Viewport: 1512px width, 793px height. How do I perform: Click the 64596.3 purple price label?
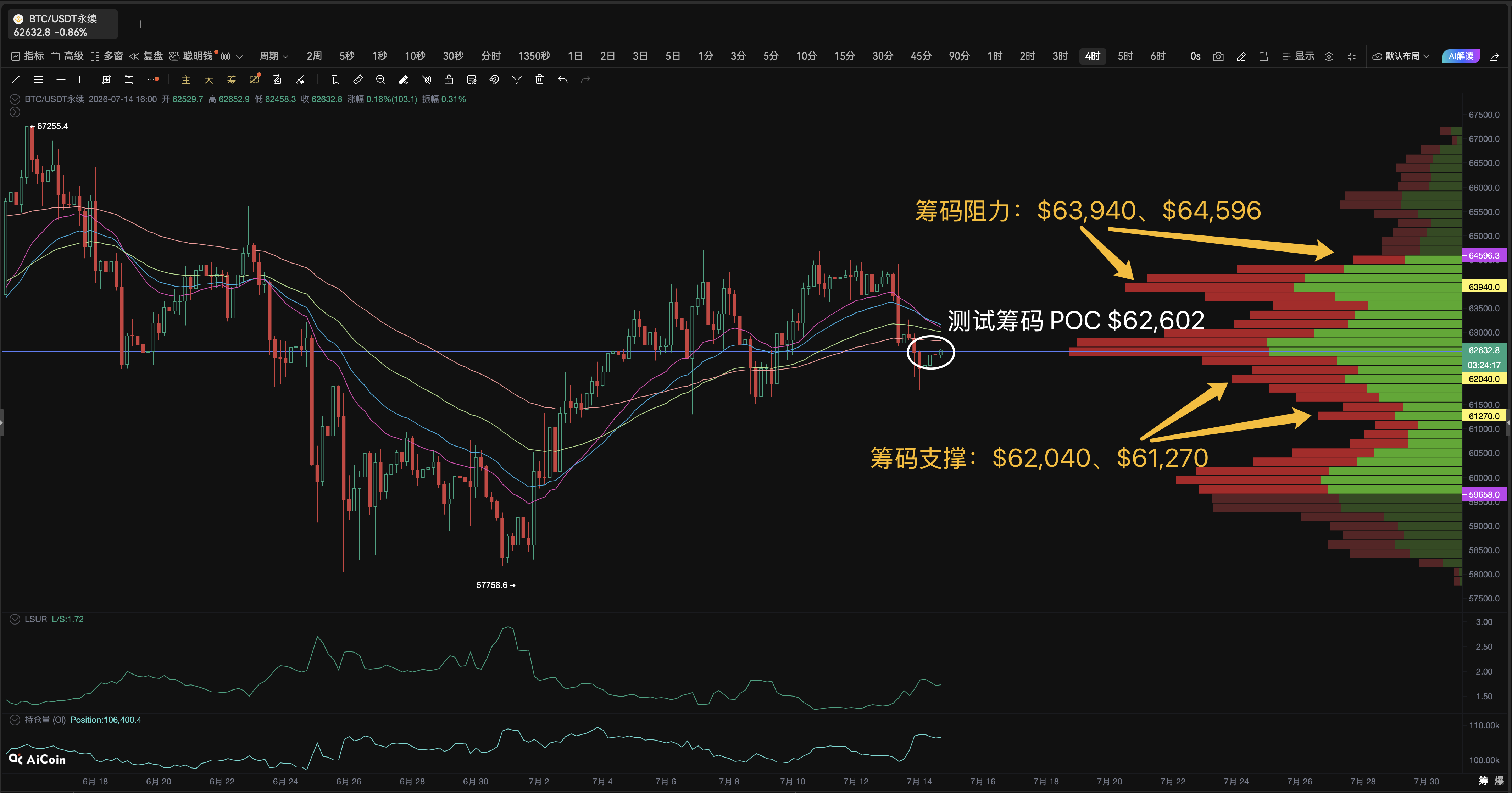click(x=1484, y=255)
